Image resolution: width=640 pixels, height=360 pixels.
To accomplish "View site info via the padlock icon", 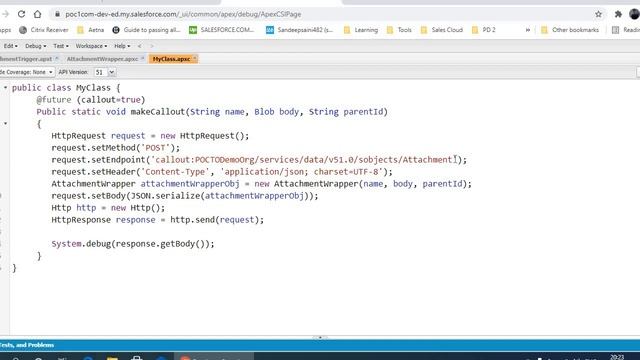I will 58,14.
